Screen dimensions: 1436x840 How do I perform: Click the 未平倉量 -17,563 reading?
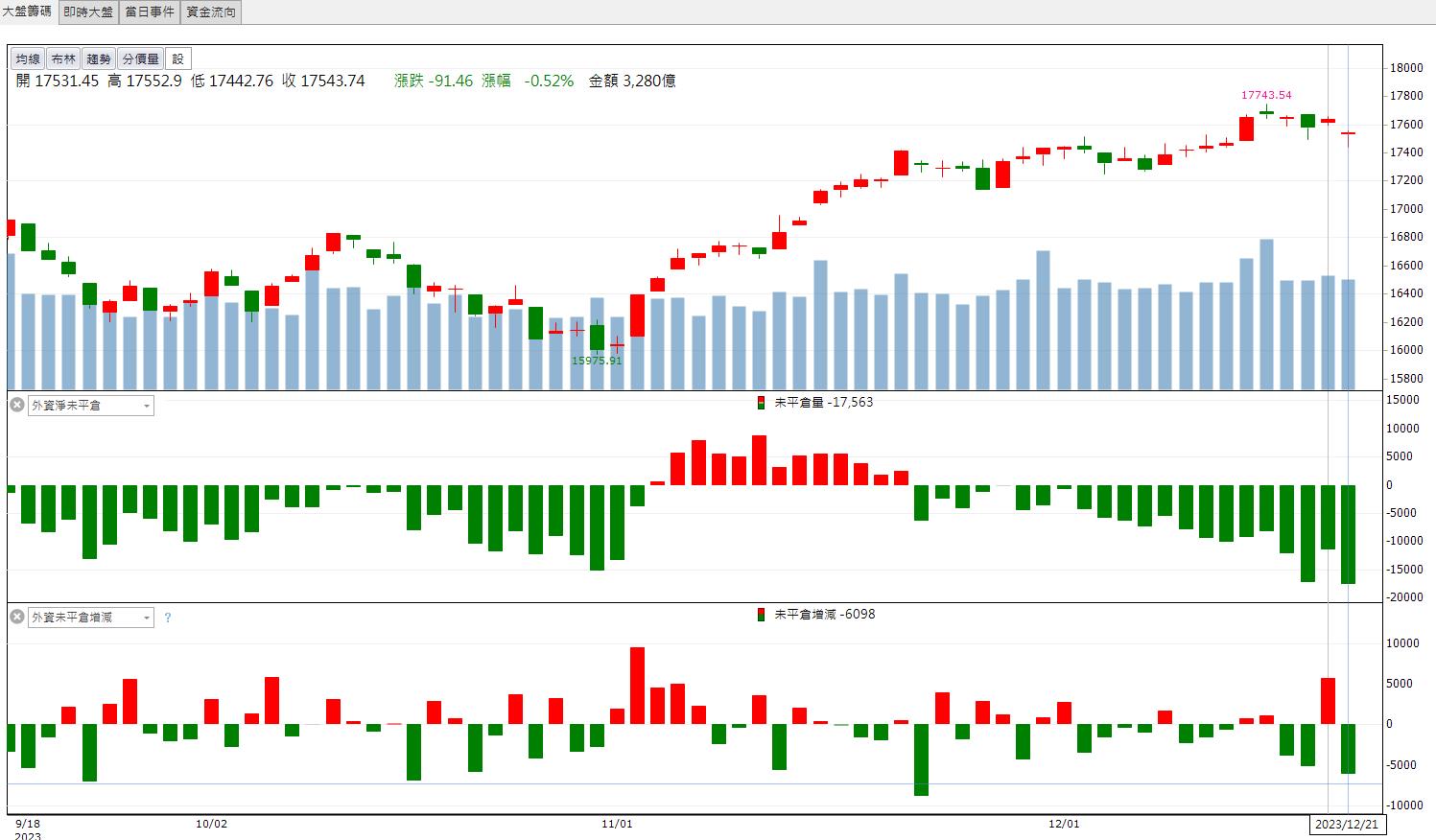(x=823, y=403)
